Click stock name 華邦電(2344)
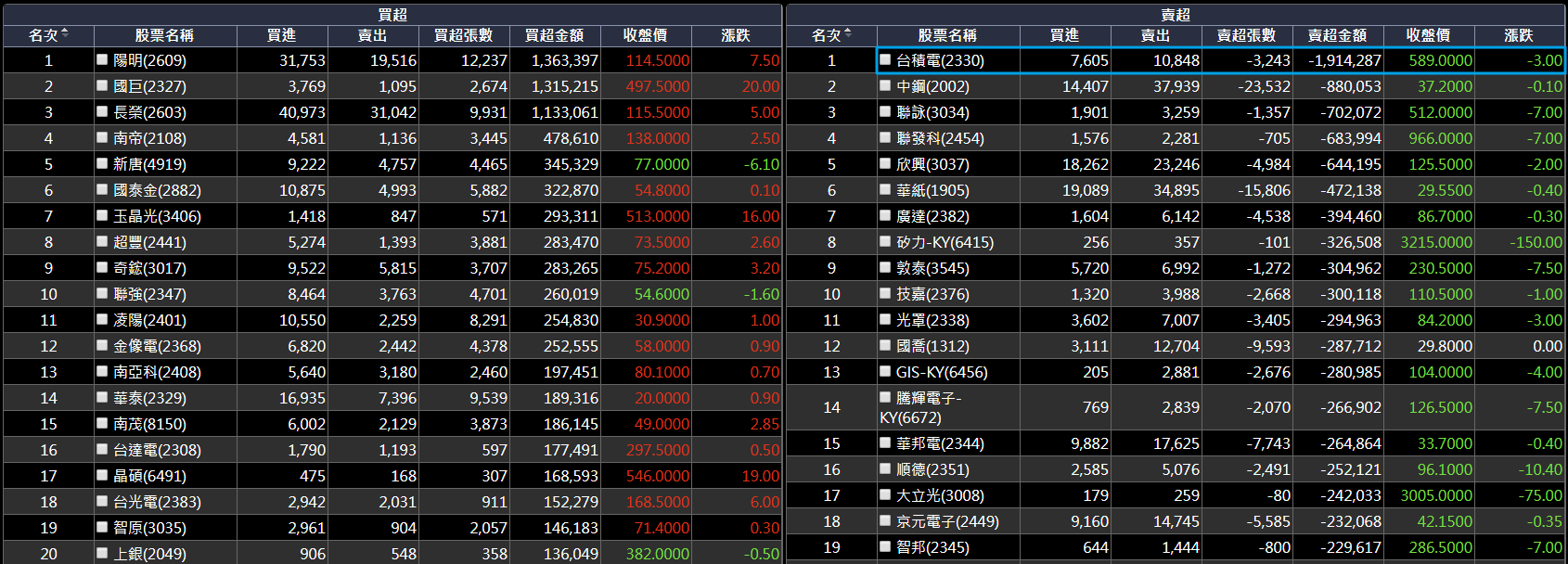This screenshot has width=1568, height=564. coord(940,443)
